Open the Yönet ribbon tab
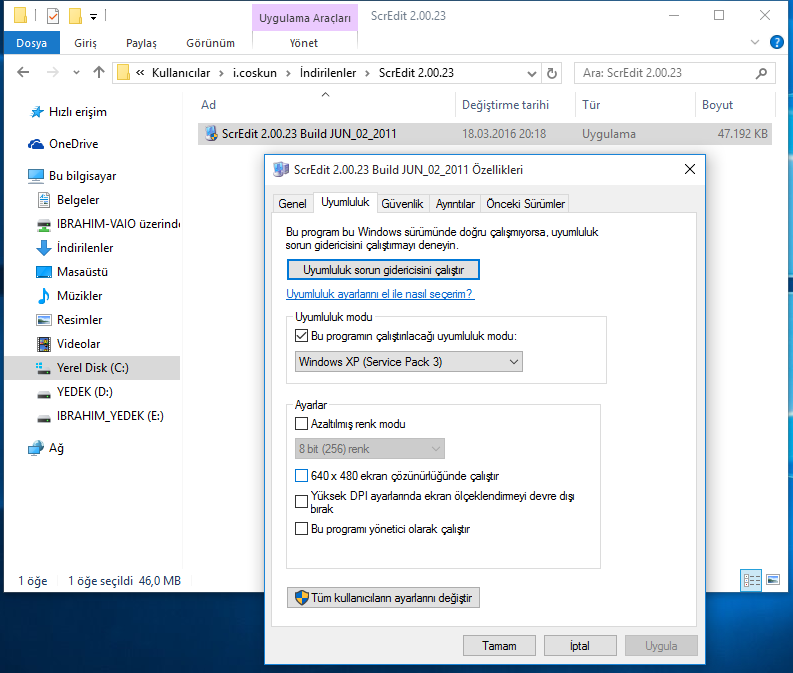The height and width of the screenshot is (673, 793). click(304, 43)
